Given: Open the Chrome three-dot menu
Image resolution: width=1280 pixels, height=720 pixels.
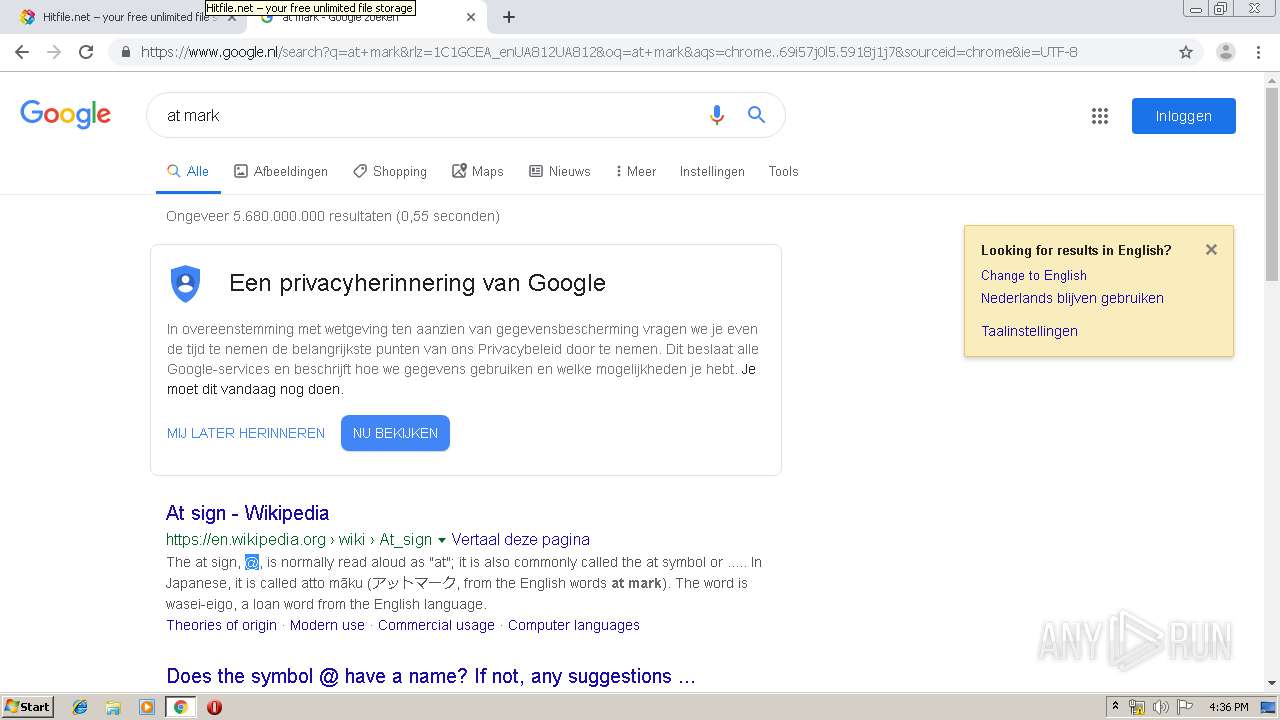Looking at the screenshot, I should coord(1258,52).
